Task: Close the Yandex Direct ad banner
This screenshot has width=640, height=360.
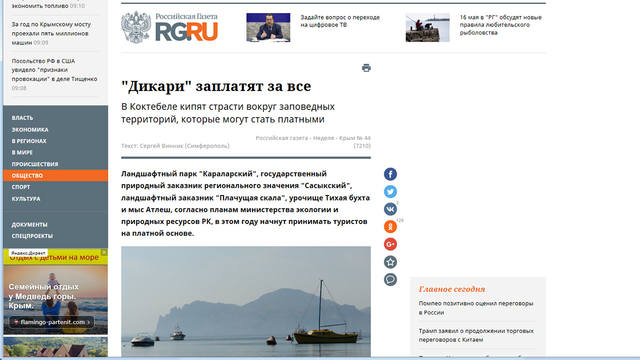Action: click(104, 253)
